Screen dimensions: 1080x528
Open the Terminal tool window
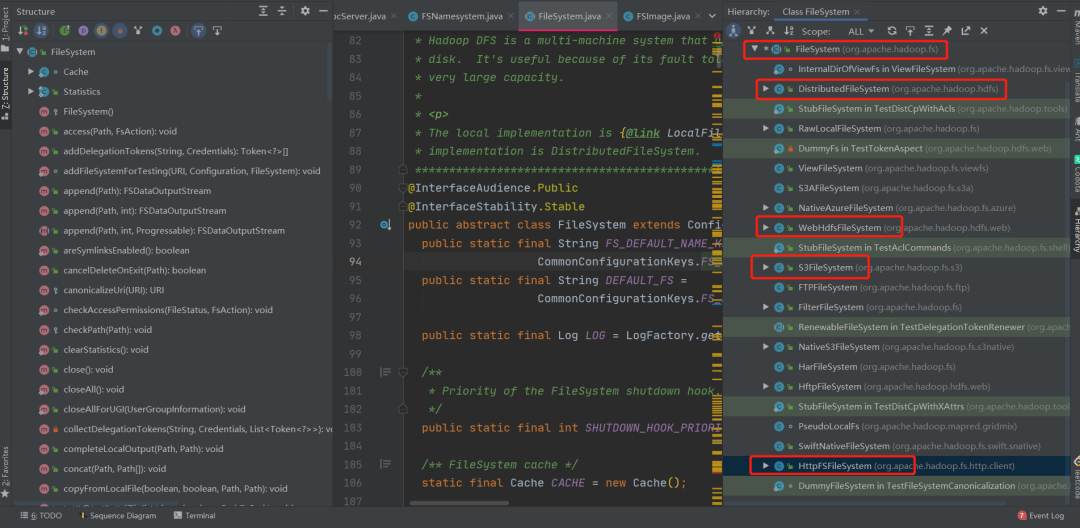[194, 516]
